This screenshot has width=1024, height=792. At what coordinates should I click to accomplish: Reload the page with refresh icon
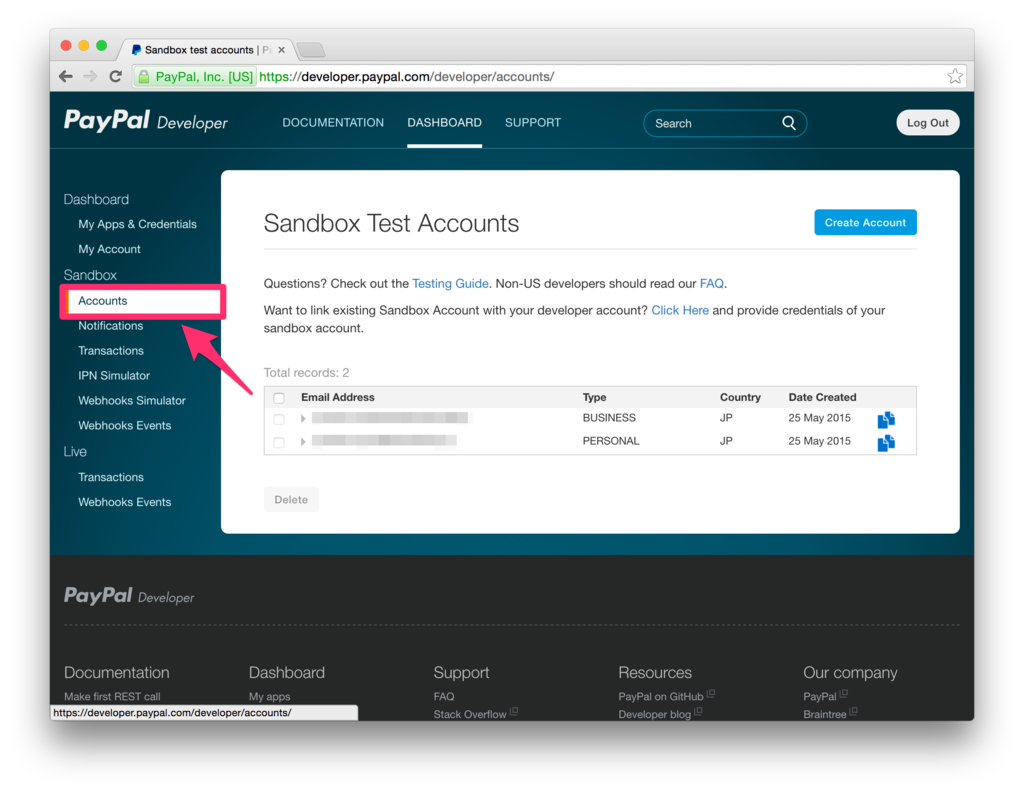tap(116, 76)
